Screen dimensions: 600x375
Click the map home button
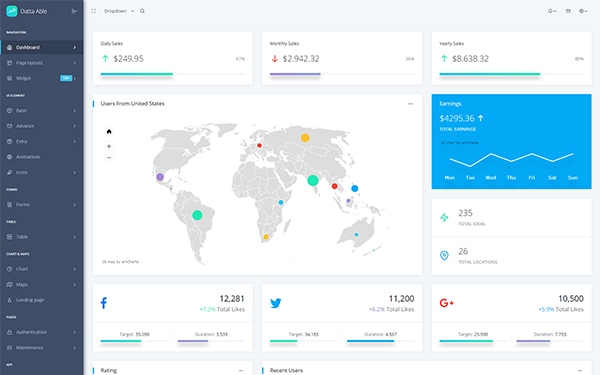pos(109,132)
